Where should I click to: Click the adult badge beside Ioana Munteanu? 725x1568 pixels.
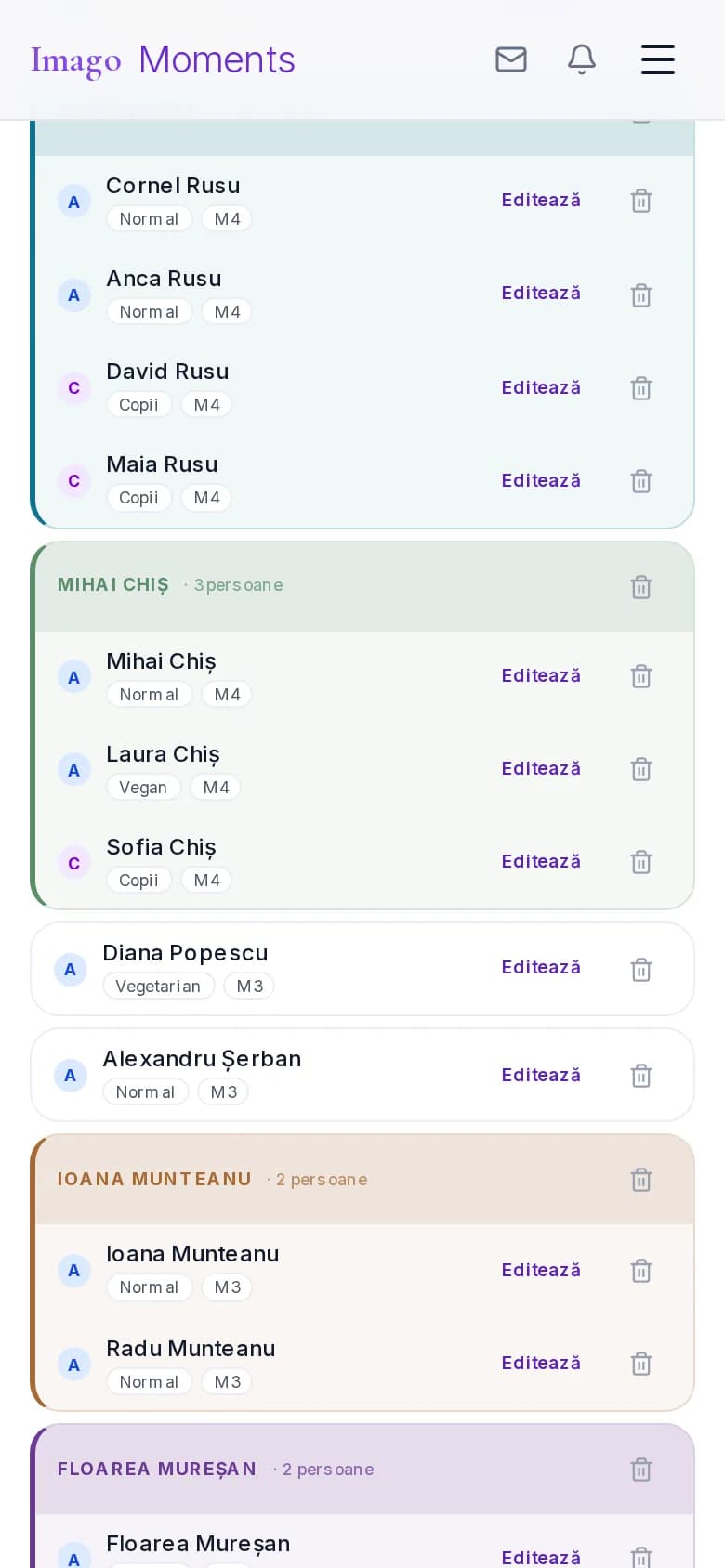click(x=74, y=1270)
